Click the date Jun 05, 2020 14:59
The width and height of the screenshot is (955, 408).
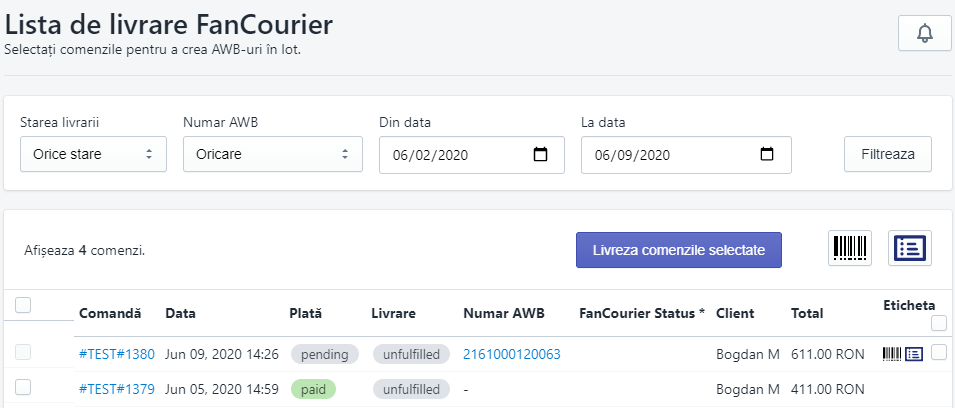pos(222,389)
